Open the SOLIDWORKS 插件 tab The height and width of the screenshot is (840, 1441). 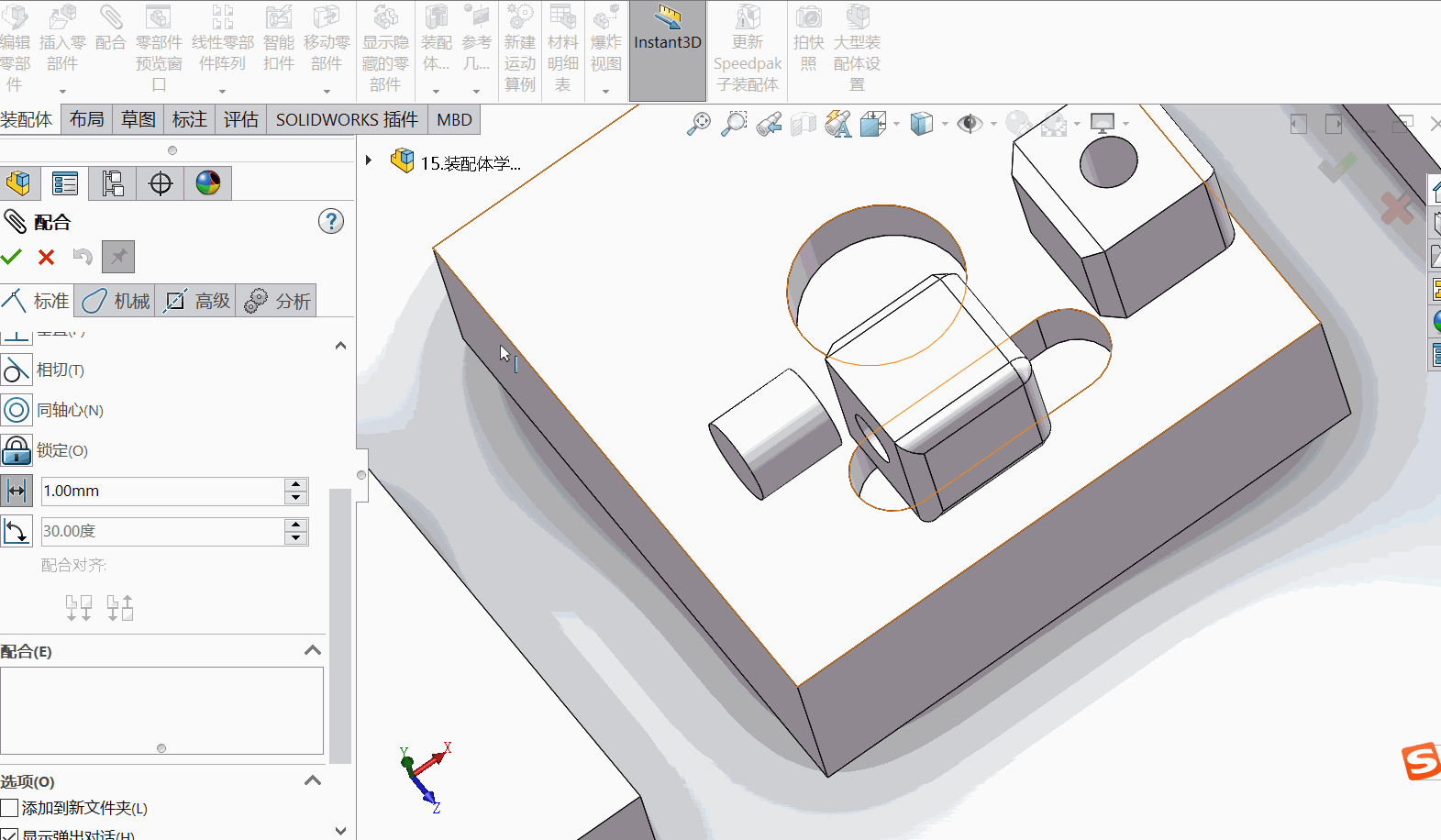pos(347,119)
